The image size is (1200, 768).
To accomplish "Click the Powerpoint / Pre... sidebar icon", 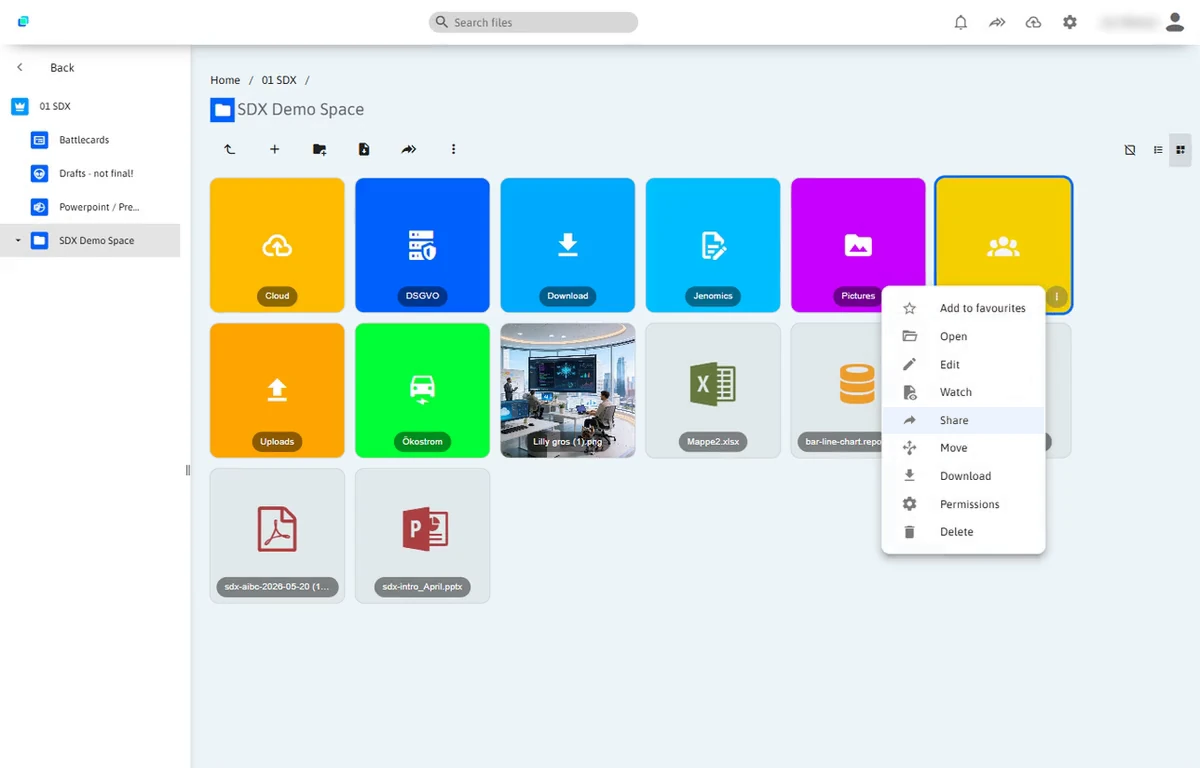I will click(39, 207).
